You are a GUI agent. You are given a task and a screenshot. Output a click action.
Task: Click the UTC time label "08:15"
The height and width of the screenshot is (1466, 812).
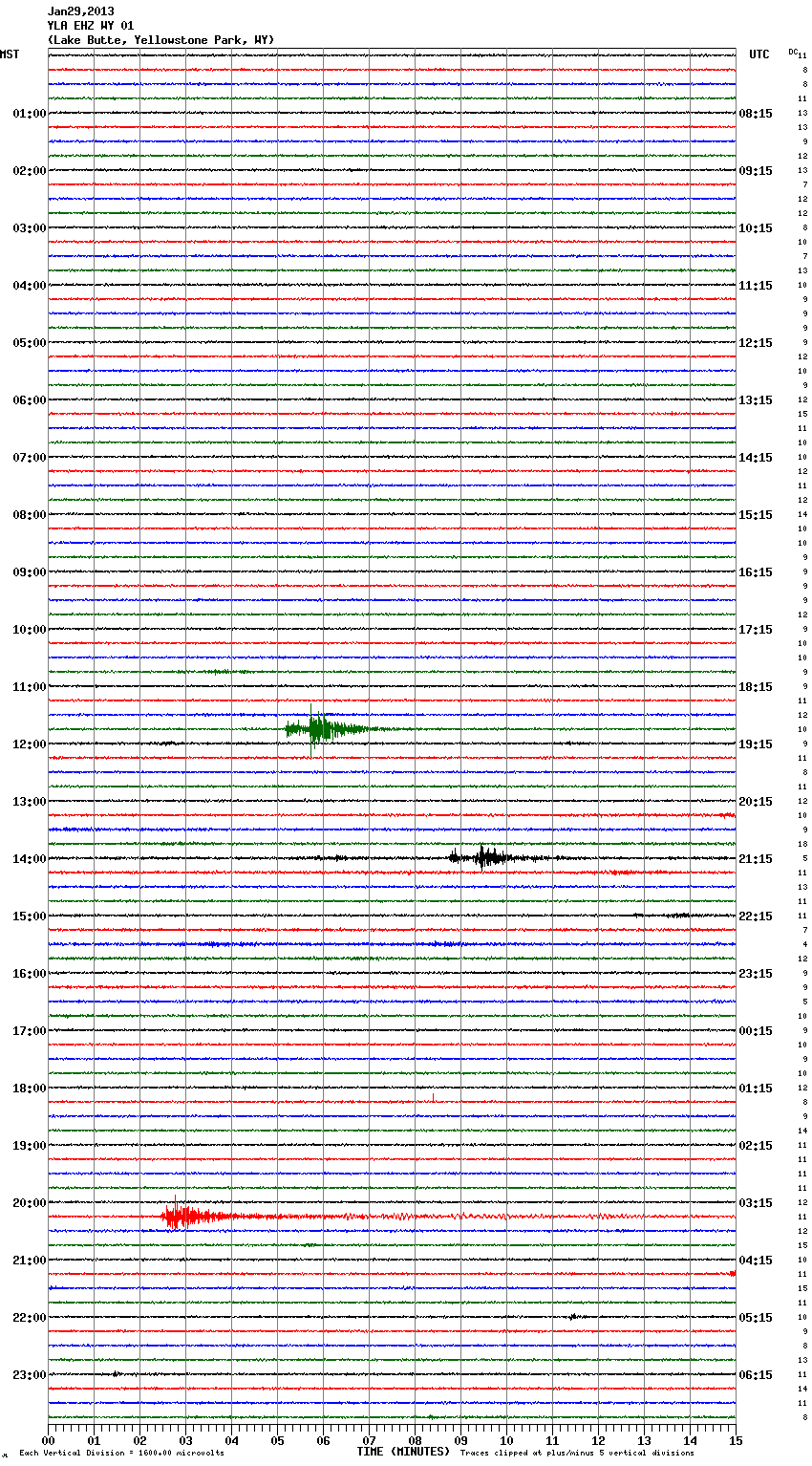[756, 114]
